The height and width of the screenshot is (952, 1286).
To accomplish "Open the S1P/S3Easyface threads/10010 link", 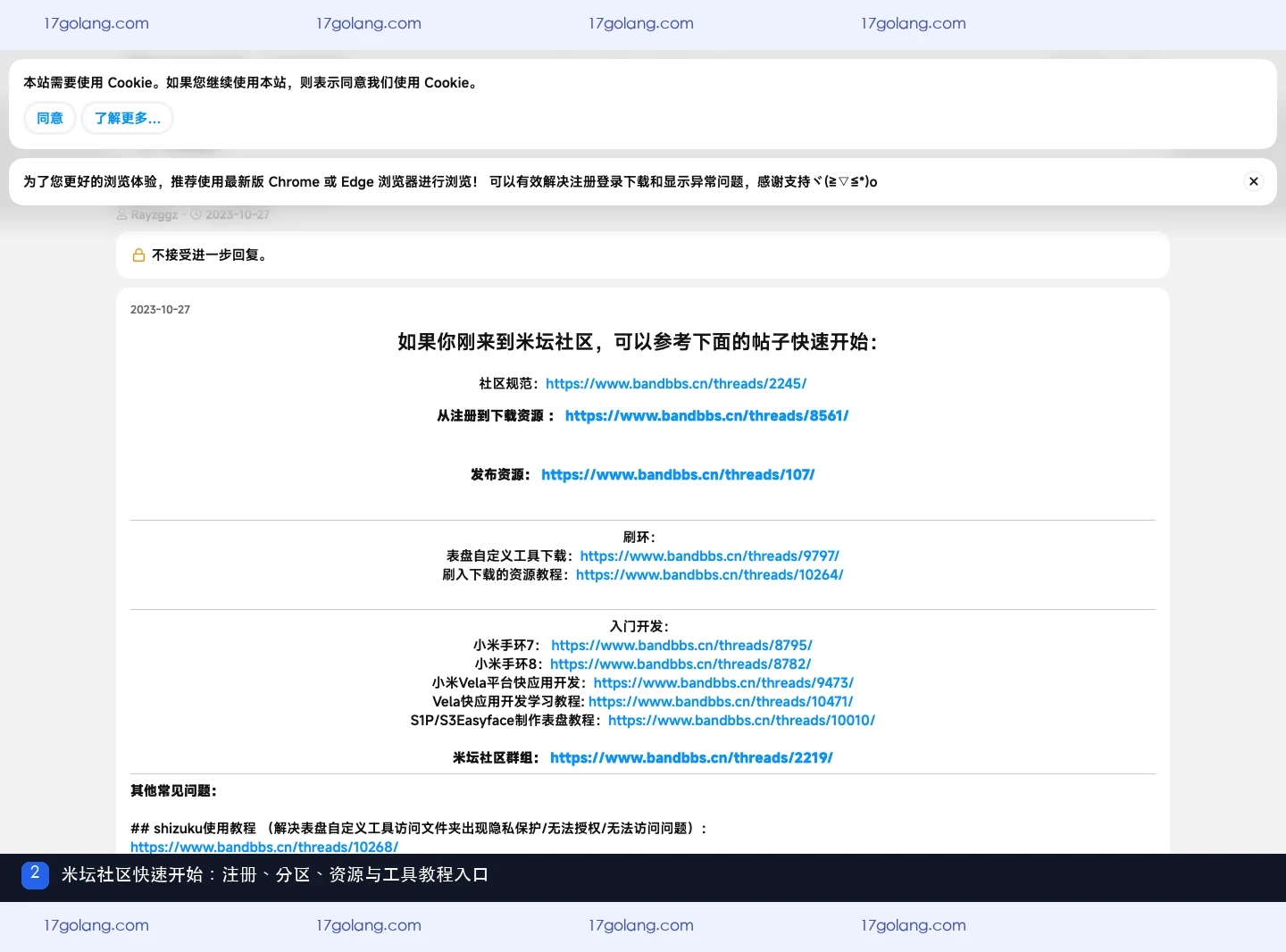I will pos(741,721).
